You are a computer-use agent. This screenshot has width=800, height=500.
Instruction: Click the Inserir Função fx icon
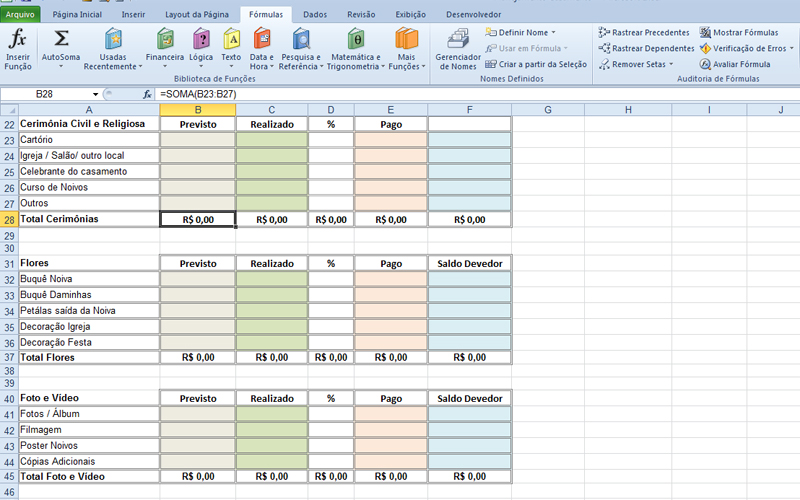pos(18,40)
